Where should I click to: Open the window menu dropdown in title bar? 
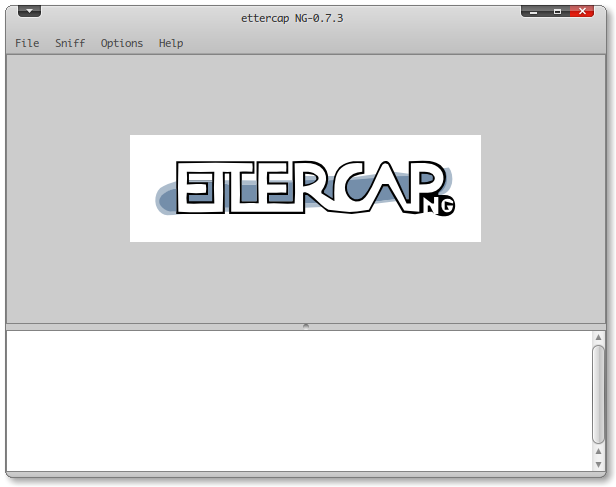click(x=29, y=11)
